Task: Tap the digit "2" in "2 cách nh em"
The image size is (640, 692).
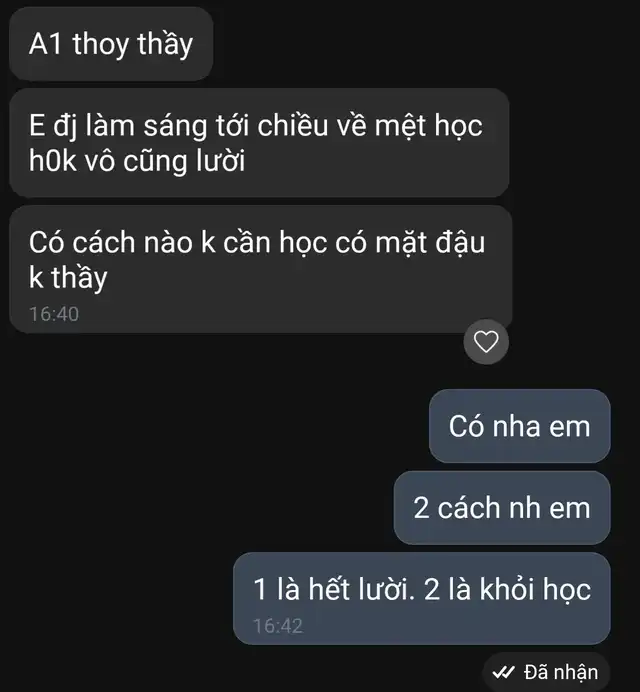Action: pos(422,508)
